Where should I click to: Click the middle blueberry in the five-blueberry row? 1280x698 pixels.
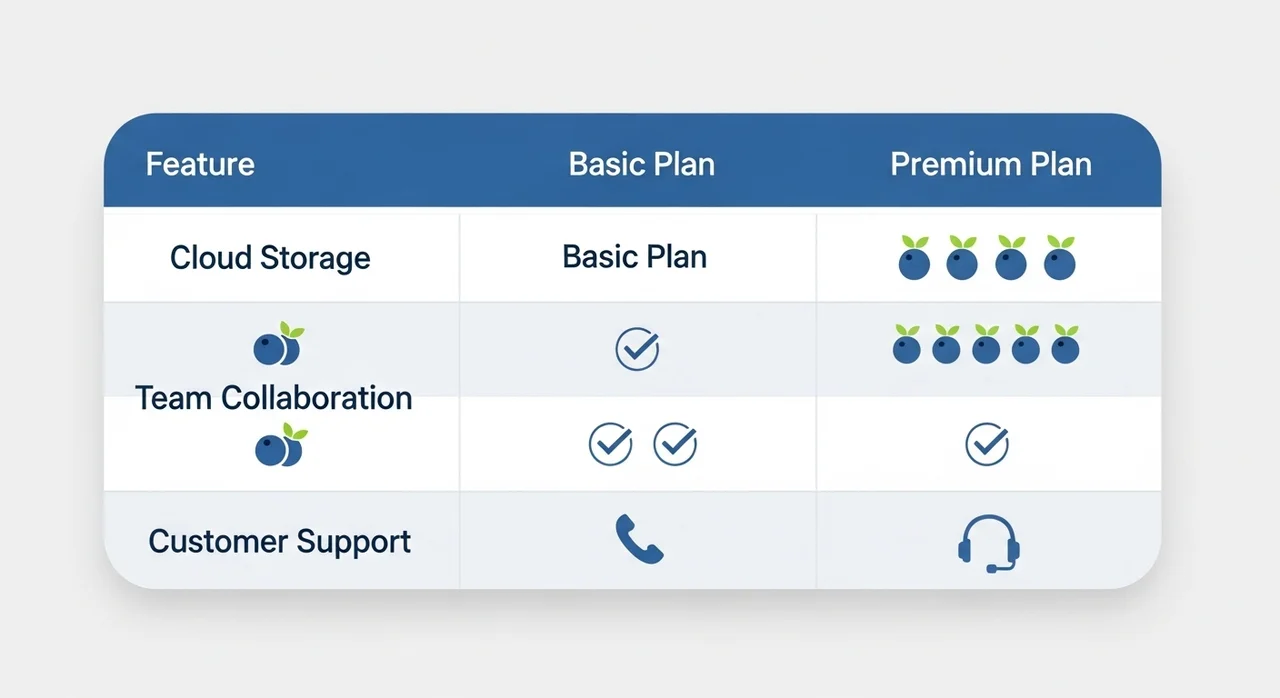coord(986,346)
